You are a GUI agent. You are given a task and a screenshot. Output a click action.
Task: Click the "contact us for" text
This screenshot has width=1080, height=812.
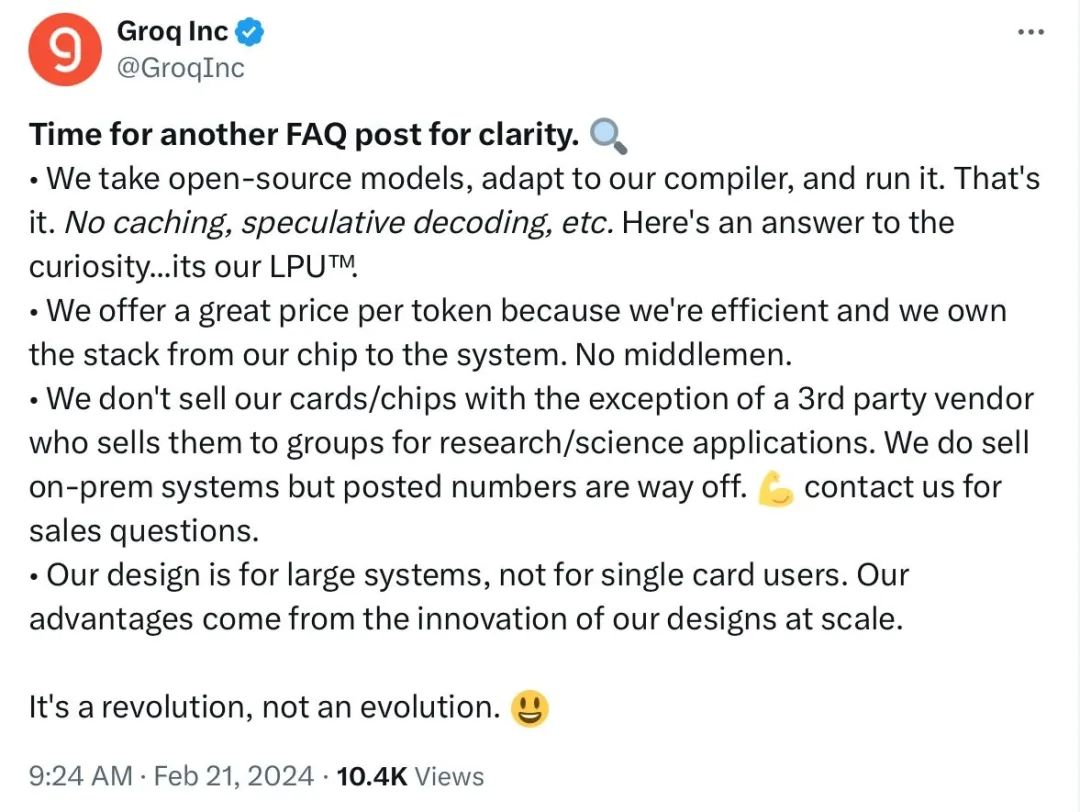click(902, 487)
